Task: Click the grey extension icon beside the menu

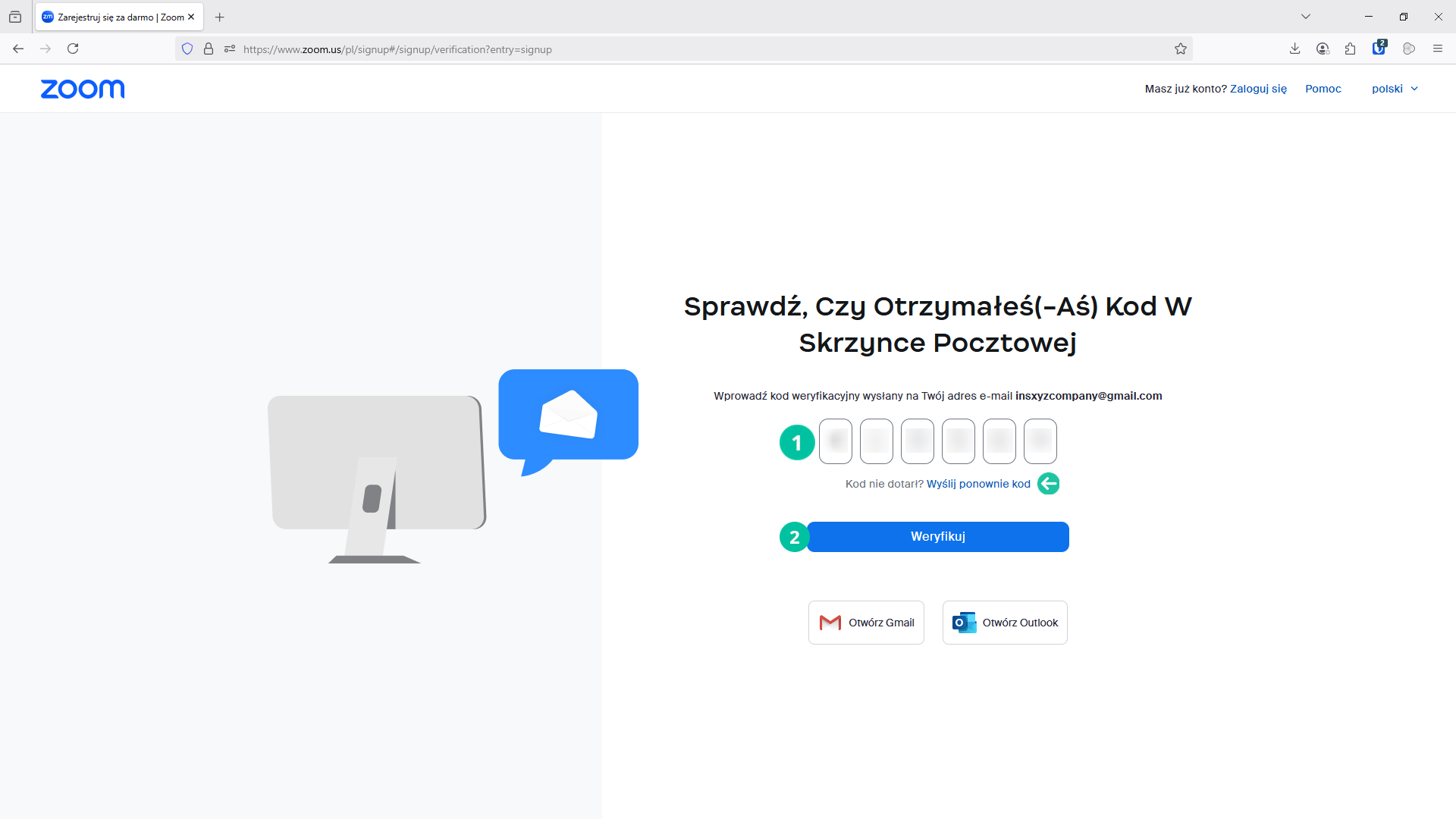Action: click(x=1409, y=49)
